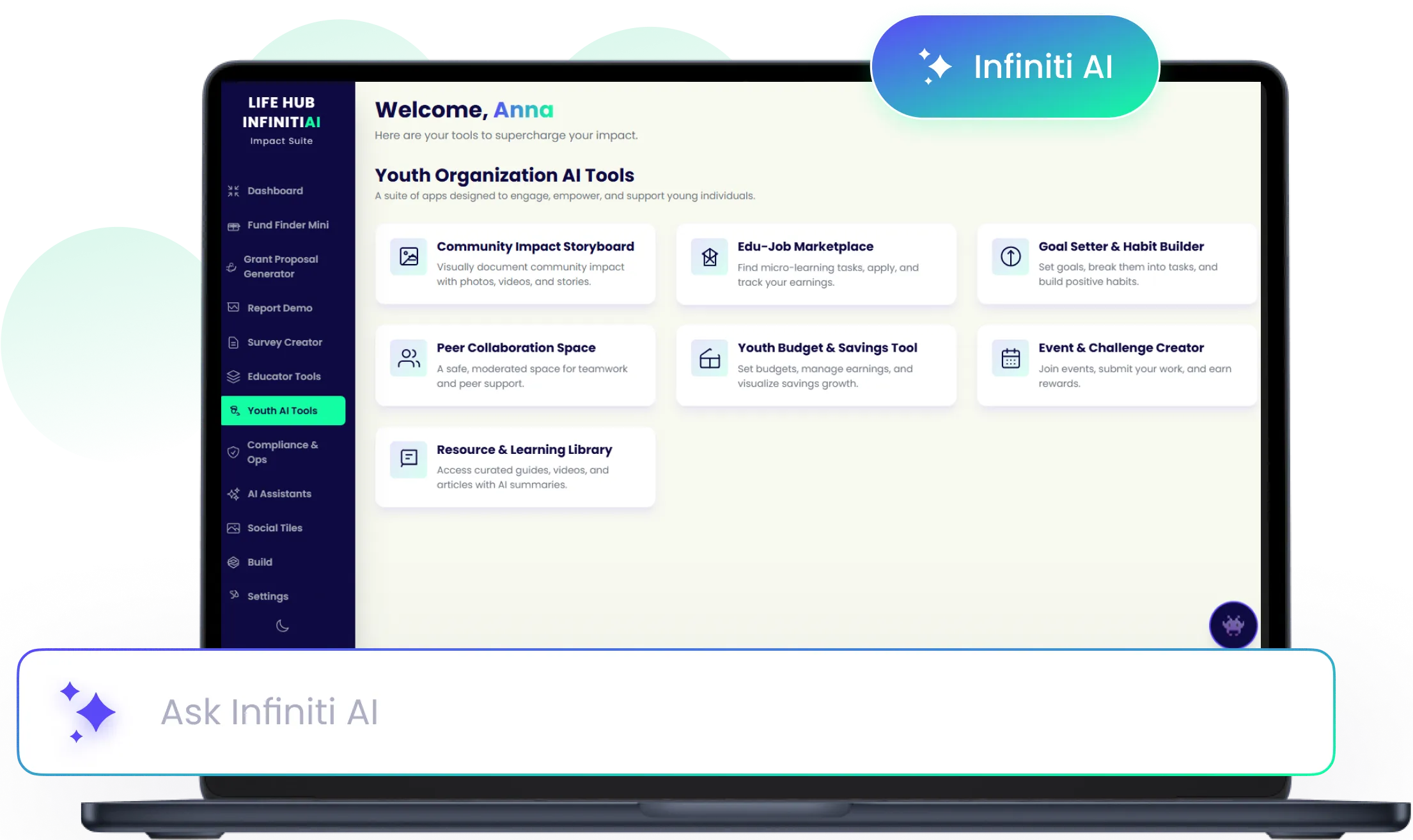Open Dashboard from the sidebar

(275, 191)
